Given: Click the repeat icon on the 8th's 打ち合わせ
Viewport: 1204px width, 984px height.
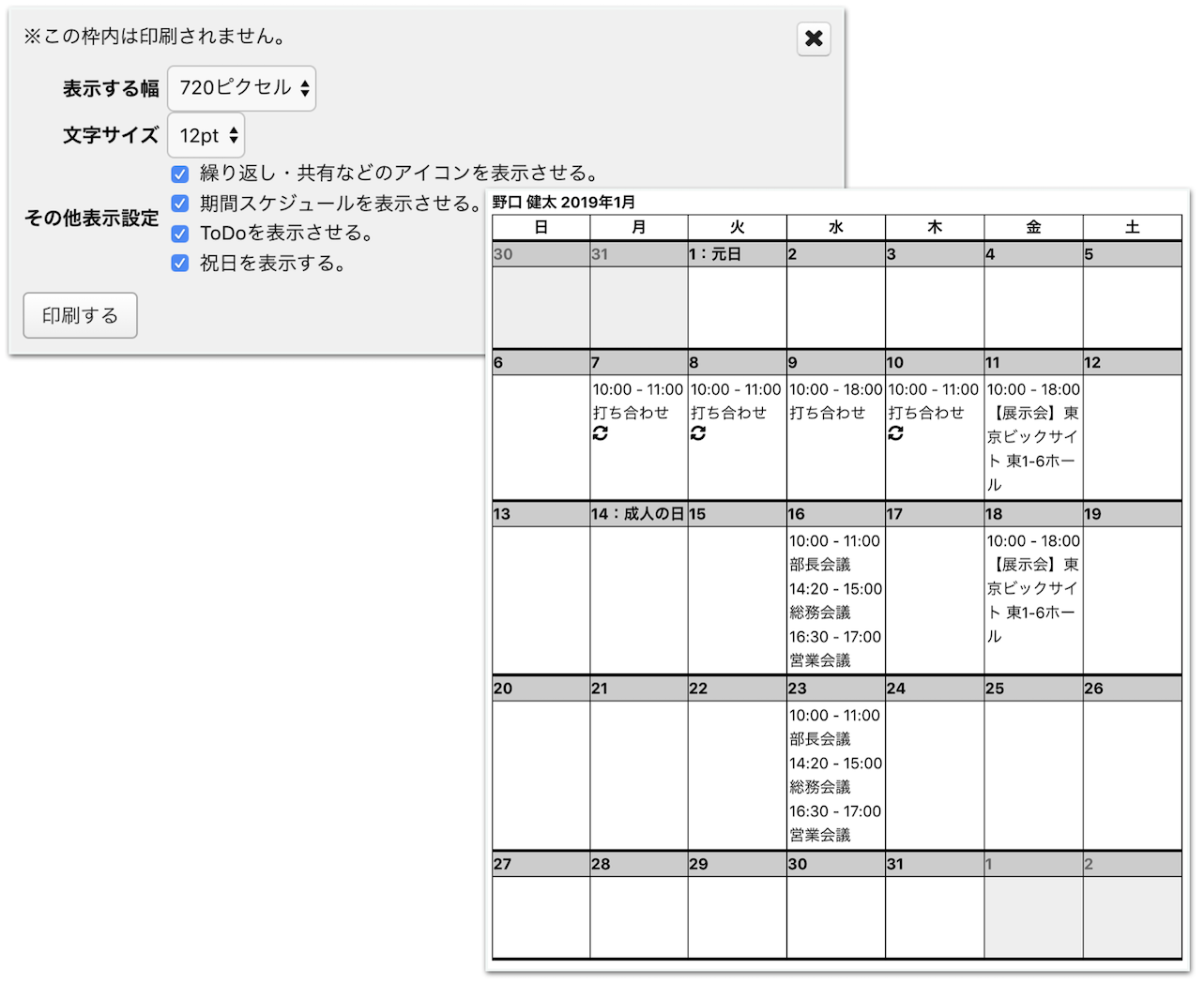Looking at the screenshot, I should (x=698, y=433).
